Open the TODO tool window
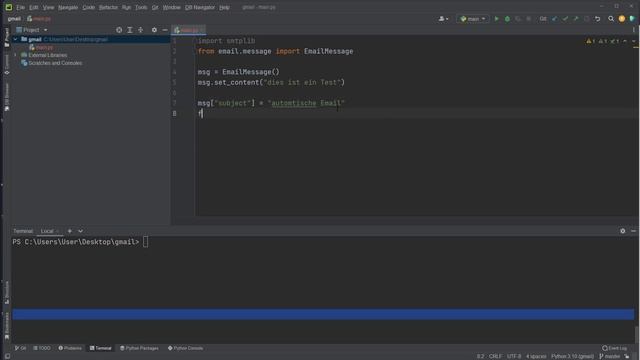Screen dimensions: 640x360 [x=42, y=348]
